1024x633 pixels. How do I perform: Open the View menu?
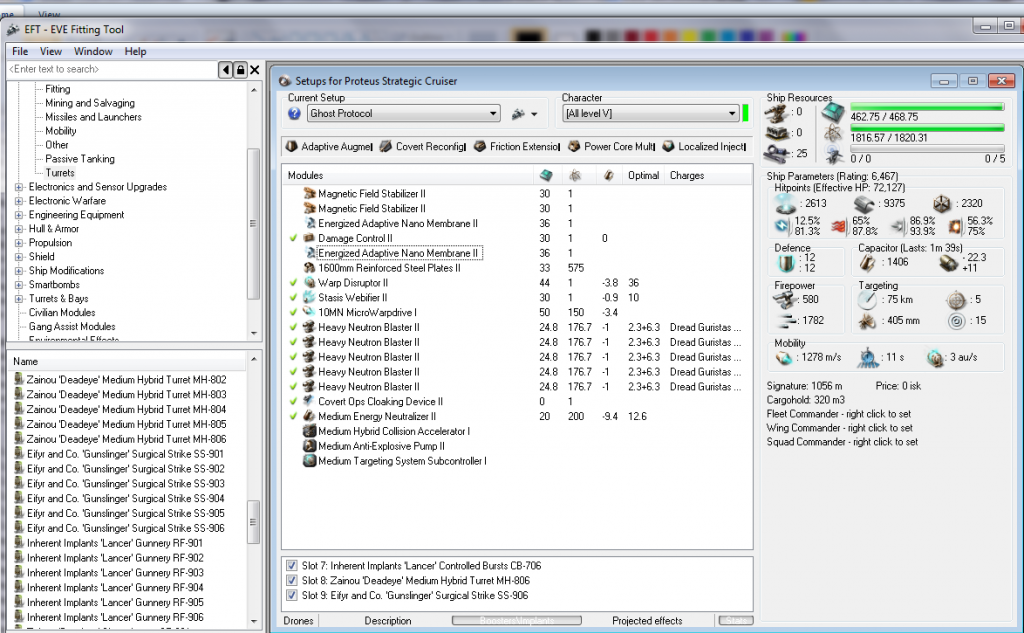click(51, 52)
